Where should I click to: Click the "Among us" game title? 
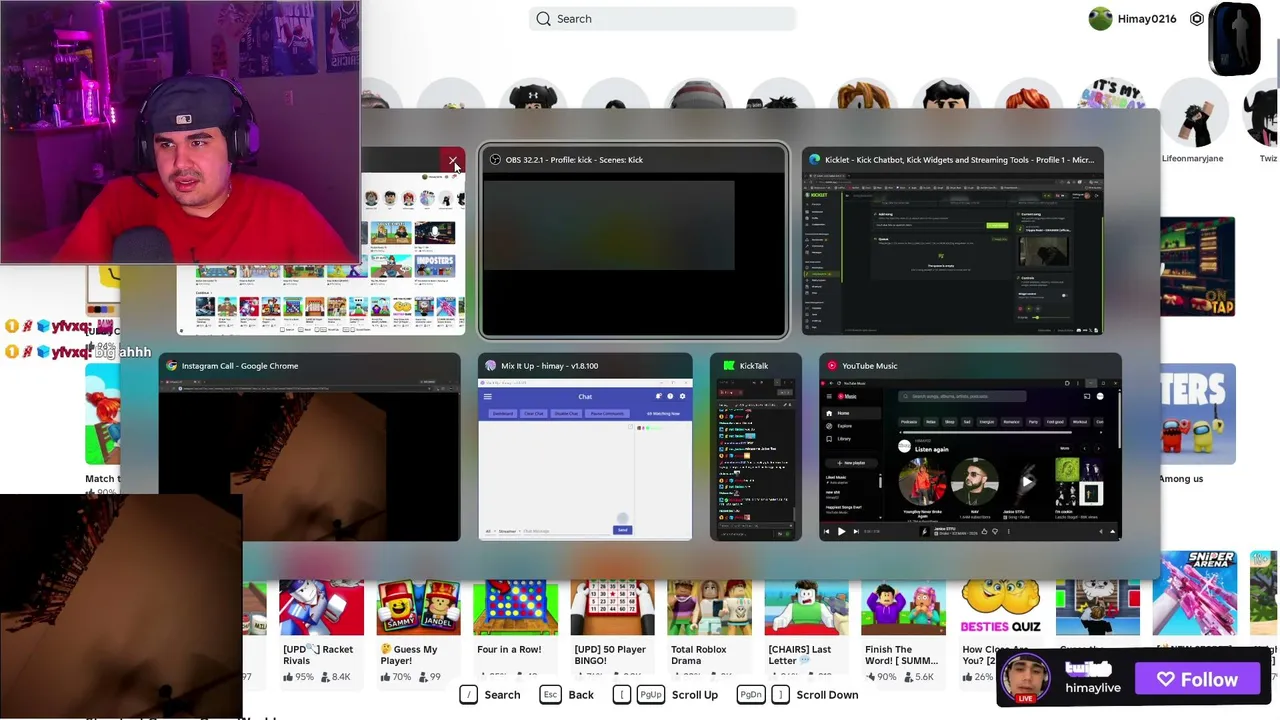(x=1181, y=479)
